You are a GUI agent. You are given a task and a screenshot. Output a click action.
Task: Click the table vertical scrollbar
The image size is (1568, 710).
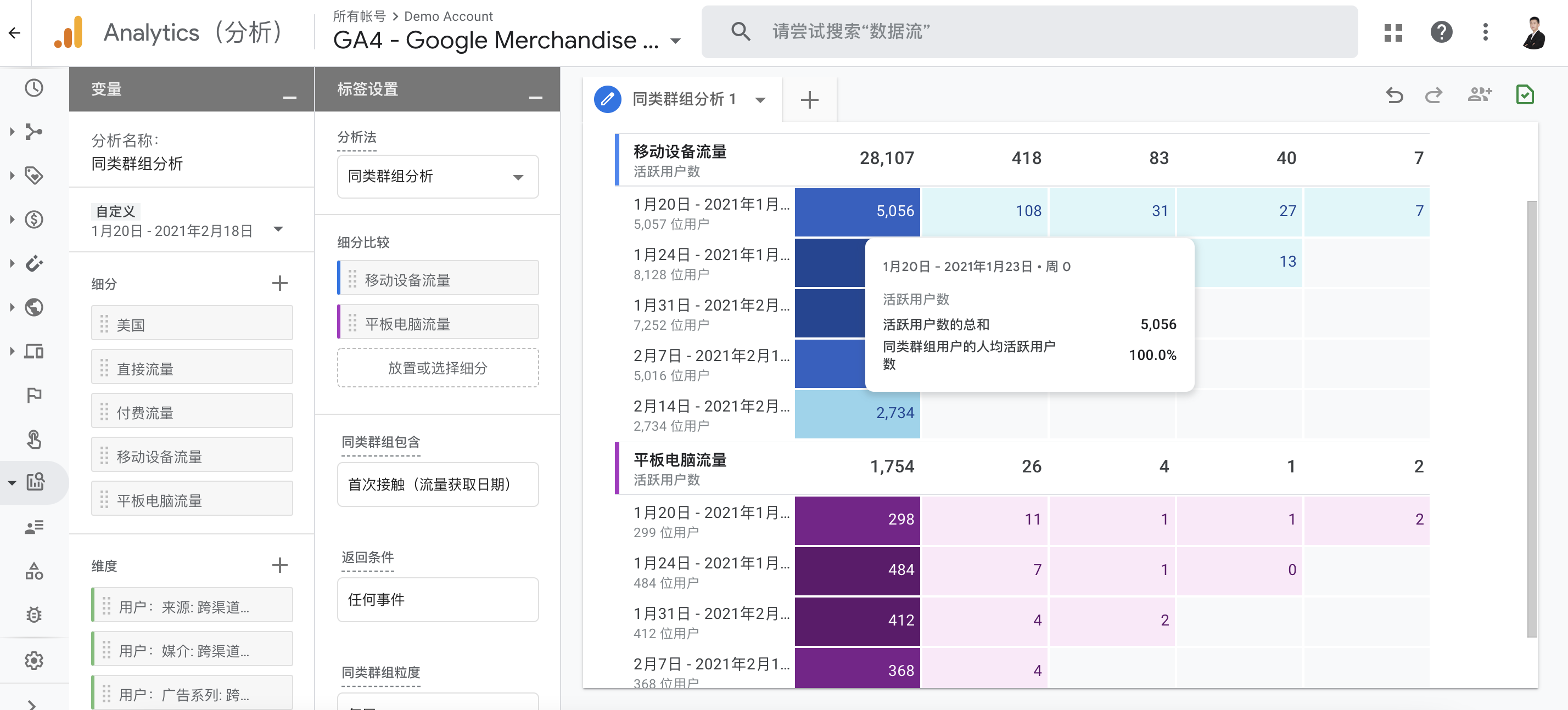[1531, 419]
